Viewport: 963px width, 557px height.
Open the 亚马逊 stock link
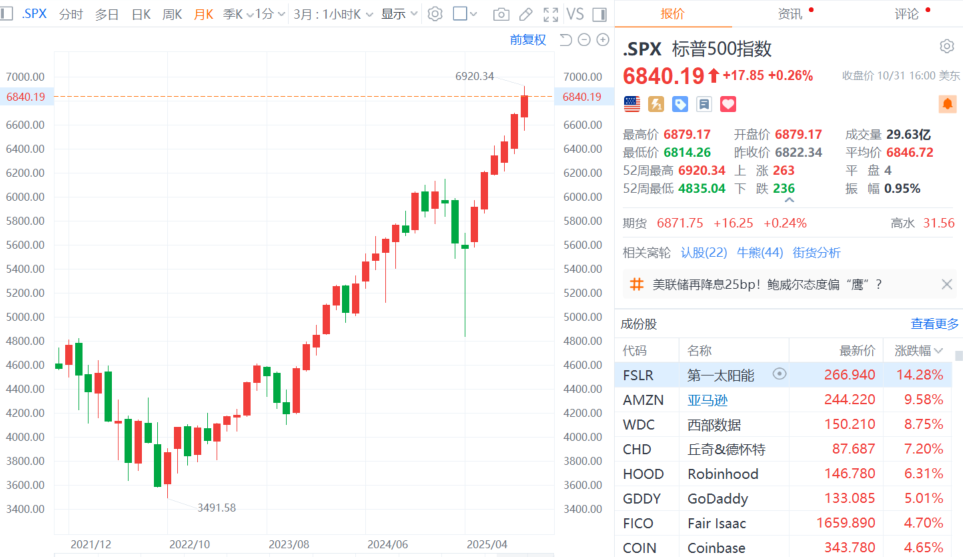coord(708,400)
